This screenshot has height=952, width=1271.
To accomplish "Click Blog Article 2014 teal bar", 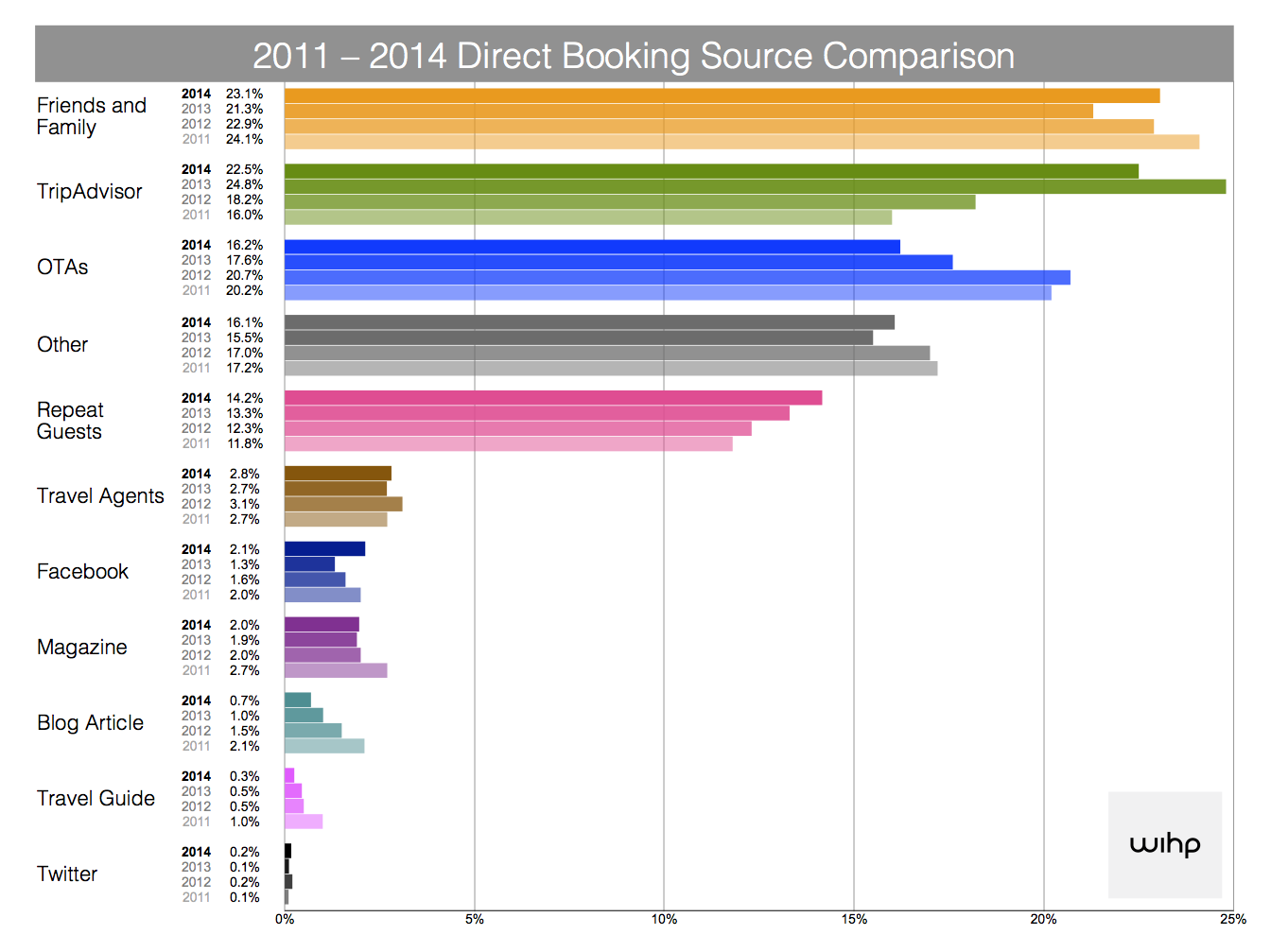I will pyautogui.click(x=298, y=701).
